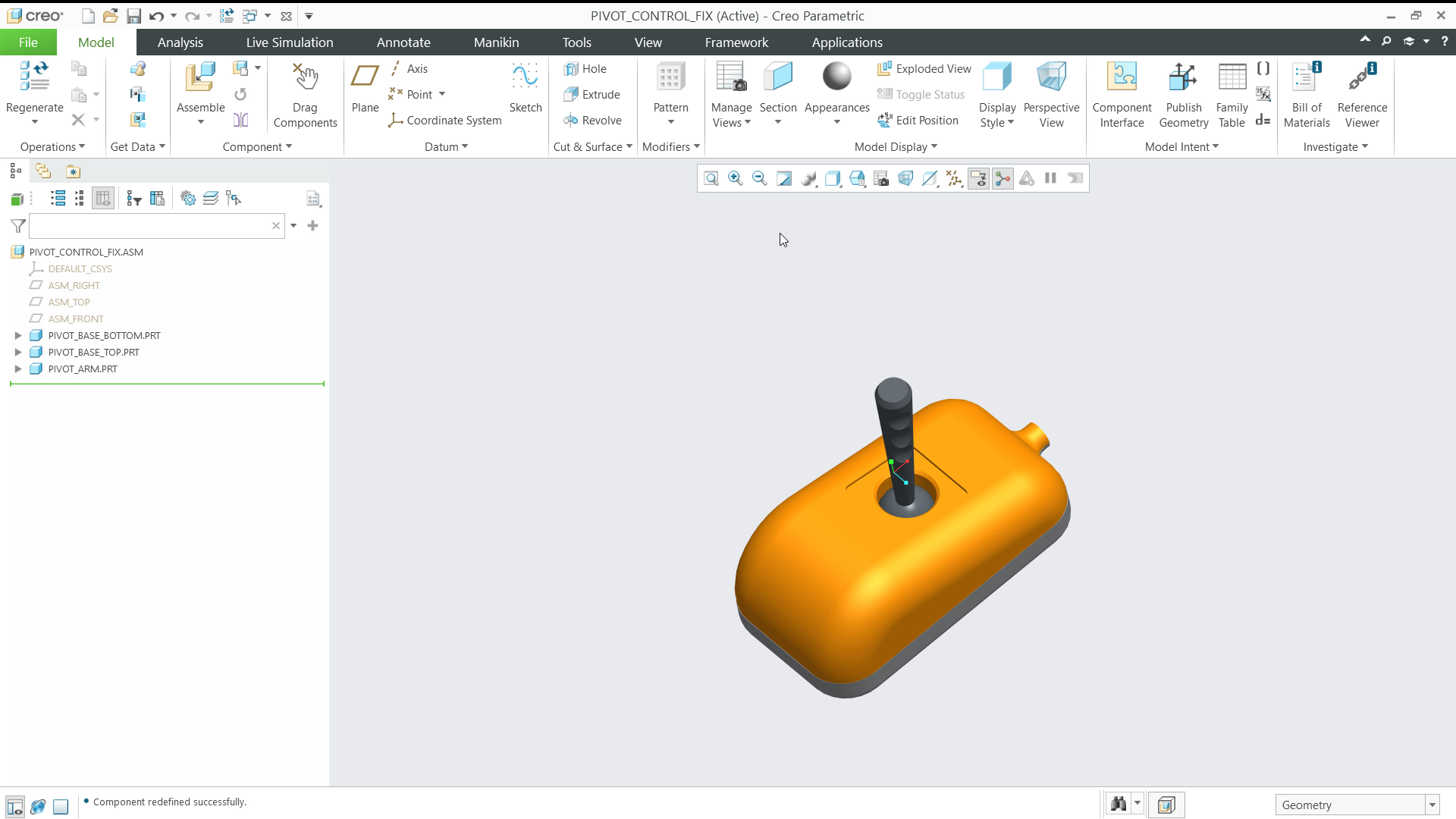
Task: Expand PIVOT_BASE_BOTTOM.PRT node
Action: pyautogui.click(x=18, y=335)
